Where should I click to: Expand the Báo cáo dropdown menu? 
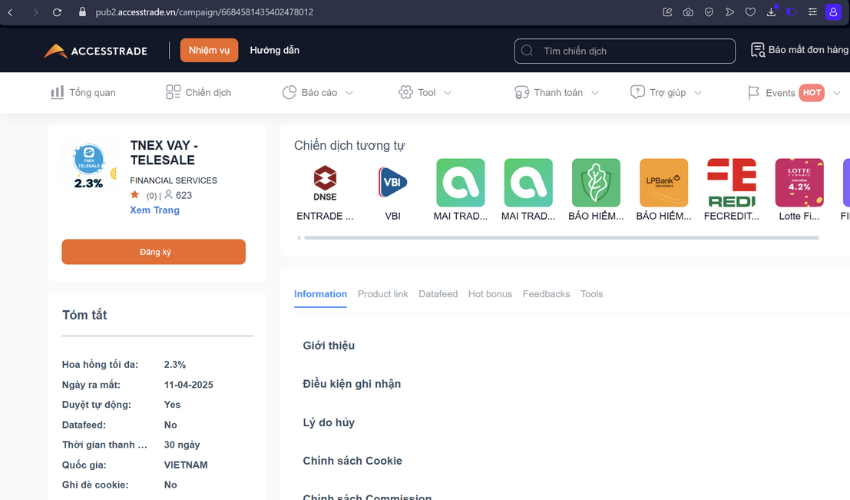coord(318,92)
